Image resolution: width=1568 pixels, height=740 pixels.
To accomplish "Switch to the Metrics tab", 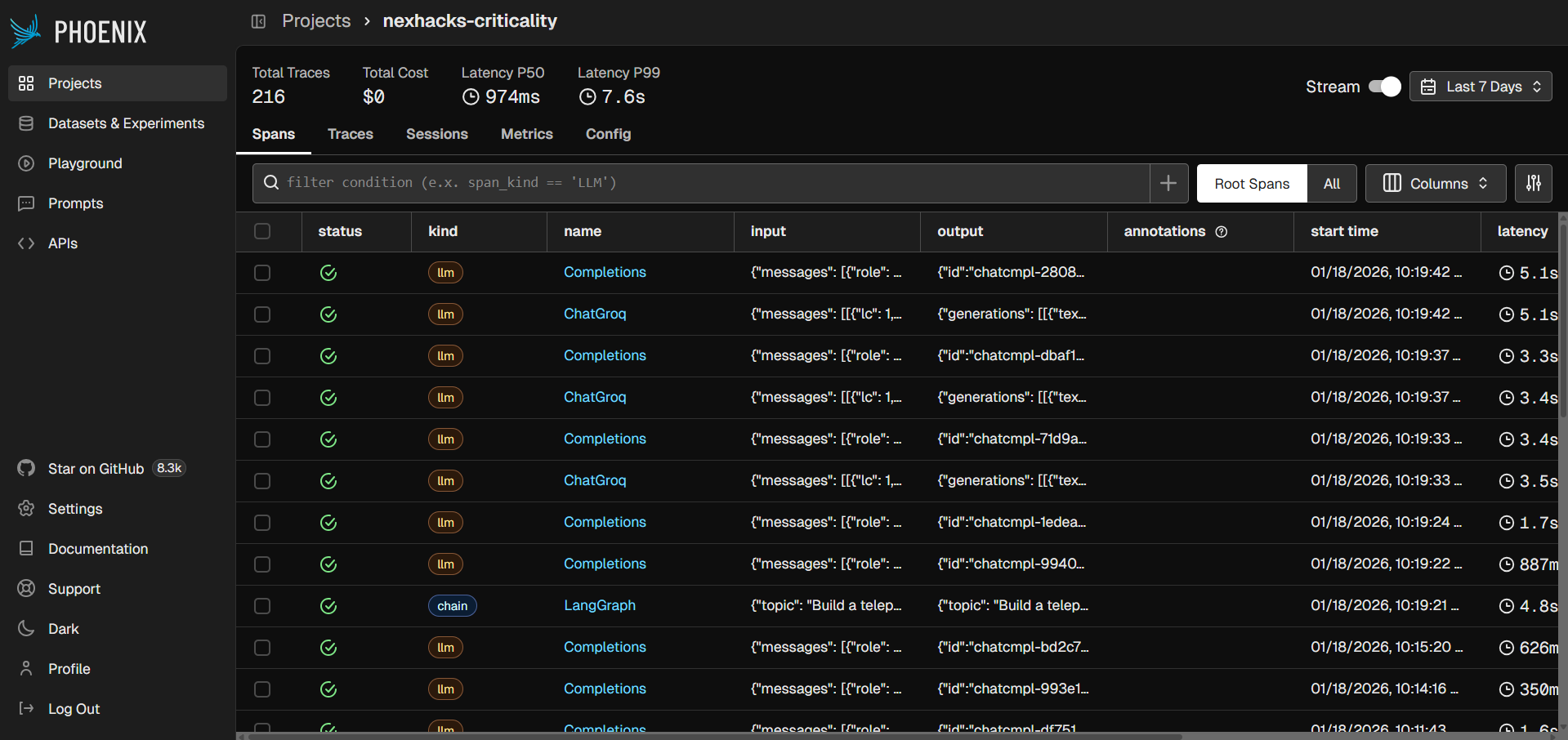I will (527, 134).
